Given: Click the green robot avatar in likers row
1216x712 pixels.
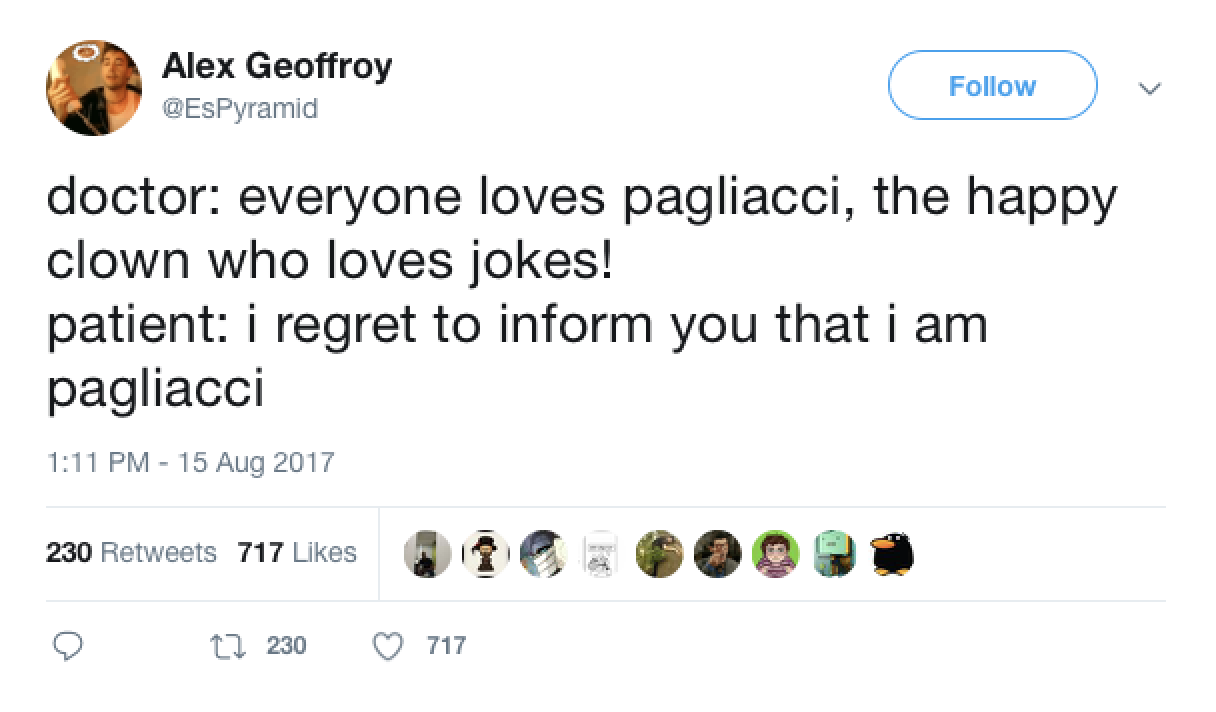Looking at the screenshot, I should click(x=834, y=552).
